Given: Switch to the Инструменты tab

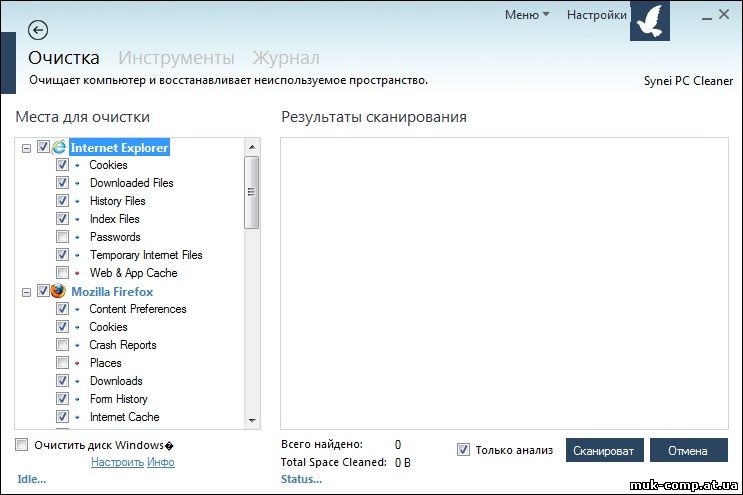Looking at the screenshot, I should point(176,58).
